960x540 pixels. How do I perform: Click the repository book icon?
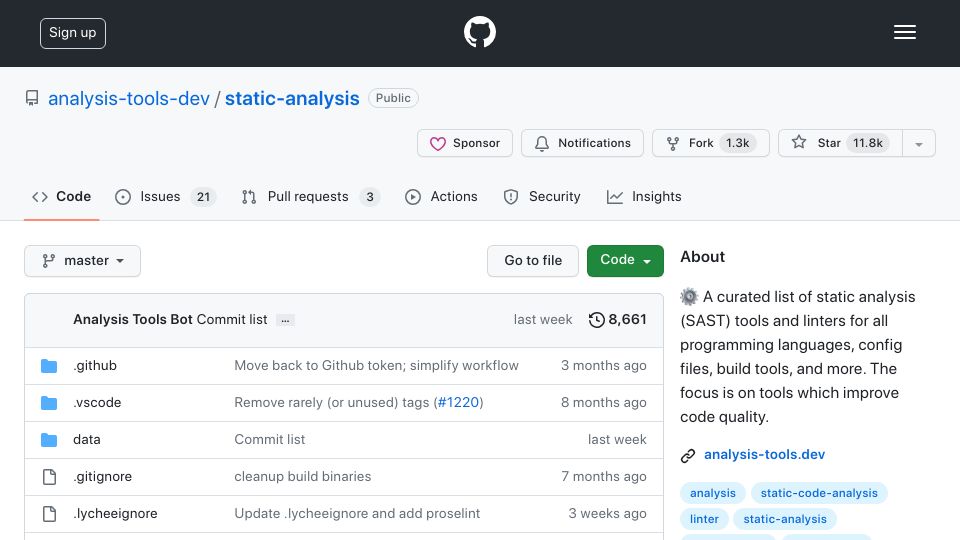pyautogui.click(x=32, y=98)
